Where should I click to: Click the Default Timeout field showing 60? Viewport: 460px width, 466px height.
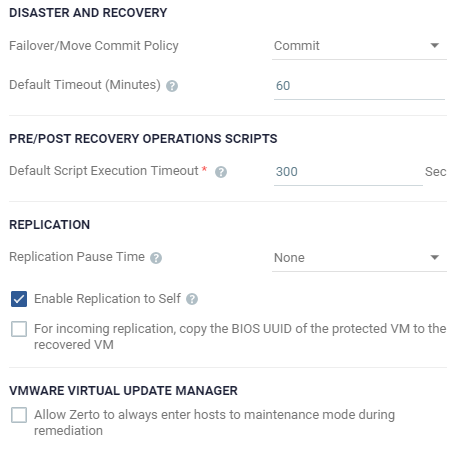[359, 86]
